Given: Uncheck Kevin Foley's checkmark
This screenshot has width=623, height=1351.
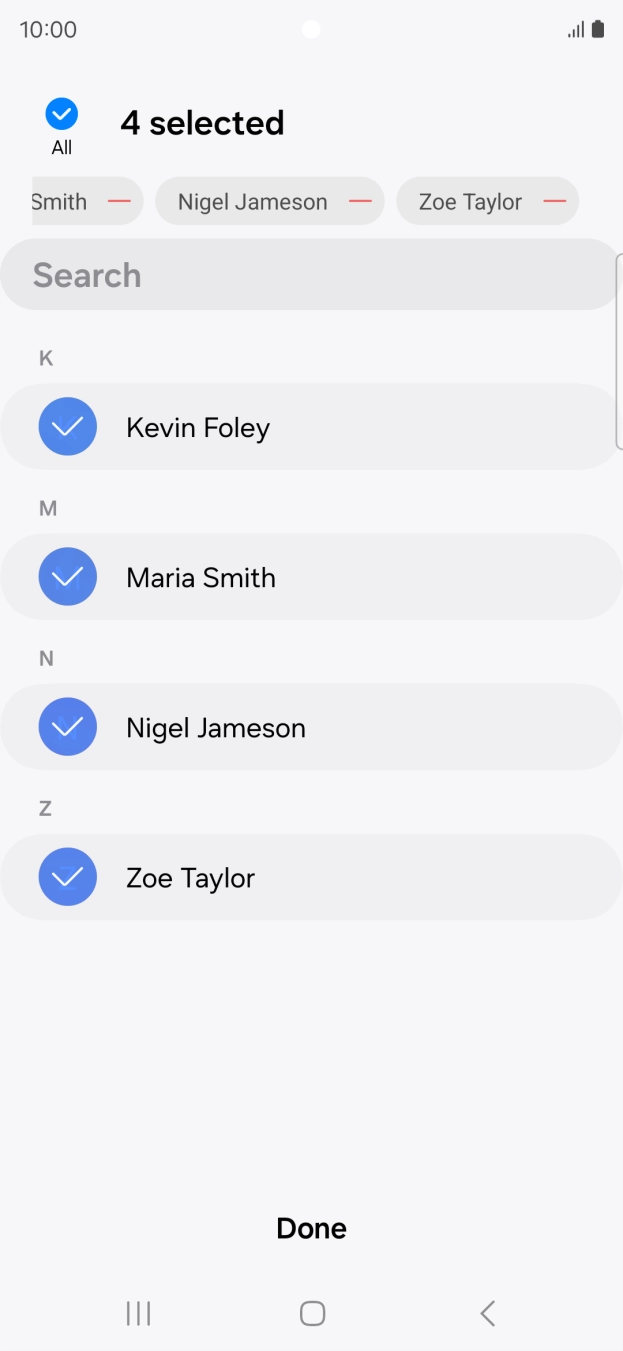Looking at the screenshot, I should coord(68,427).
